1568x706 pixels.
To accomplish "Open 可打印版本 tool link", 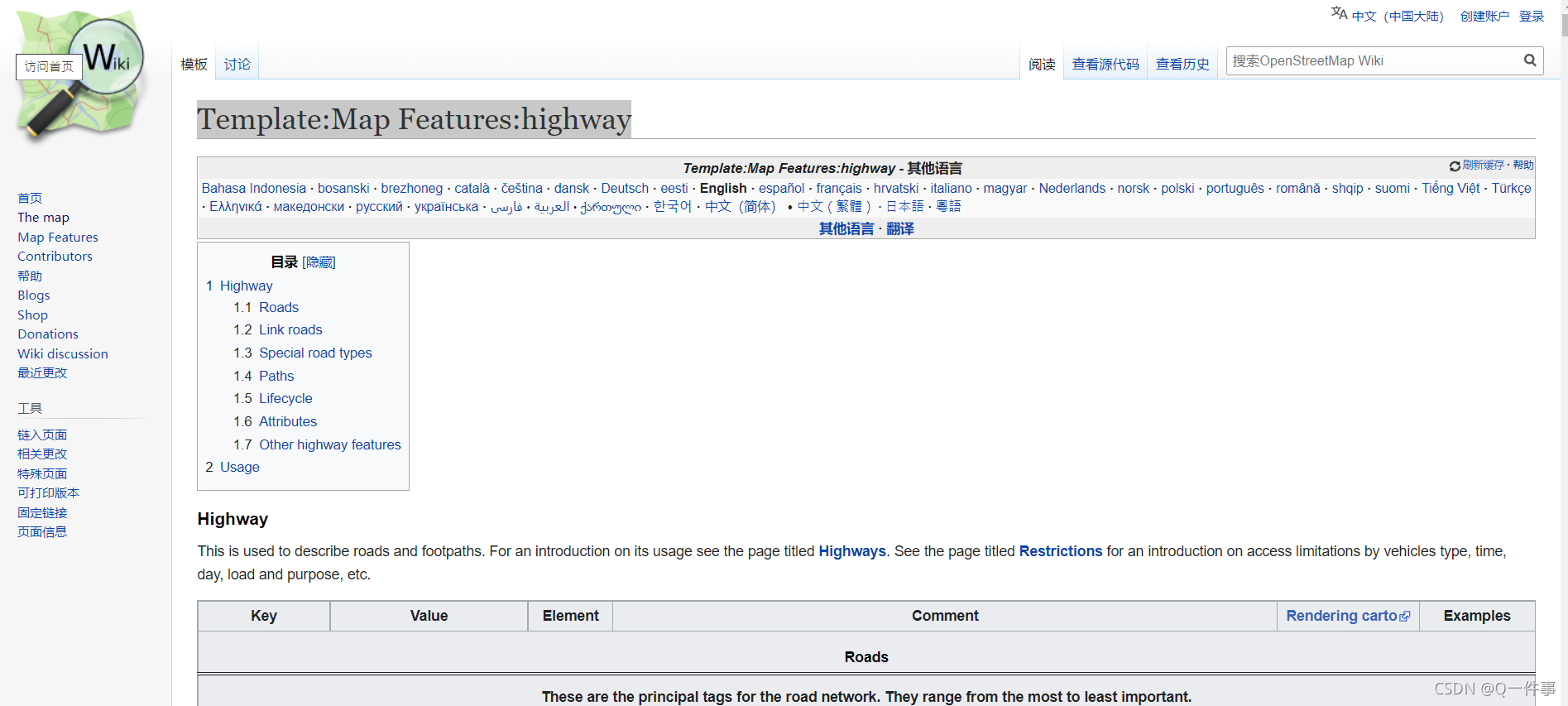I will [x=49, y=492].
